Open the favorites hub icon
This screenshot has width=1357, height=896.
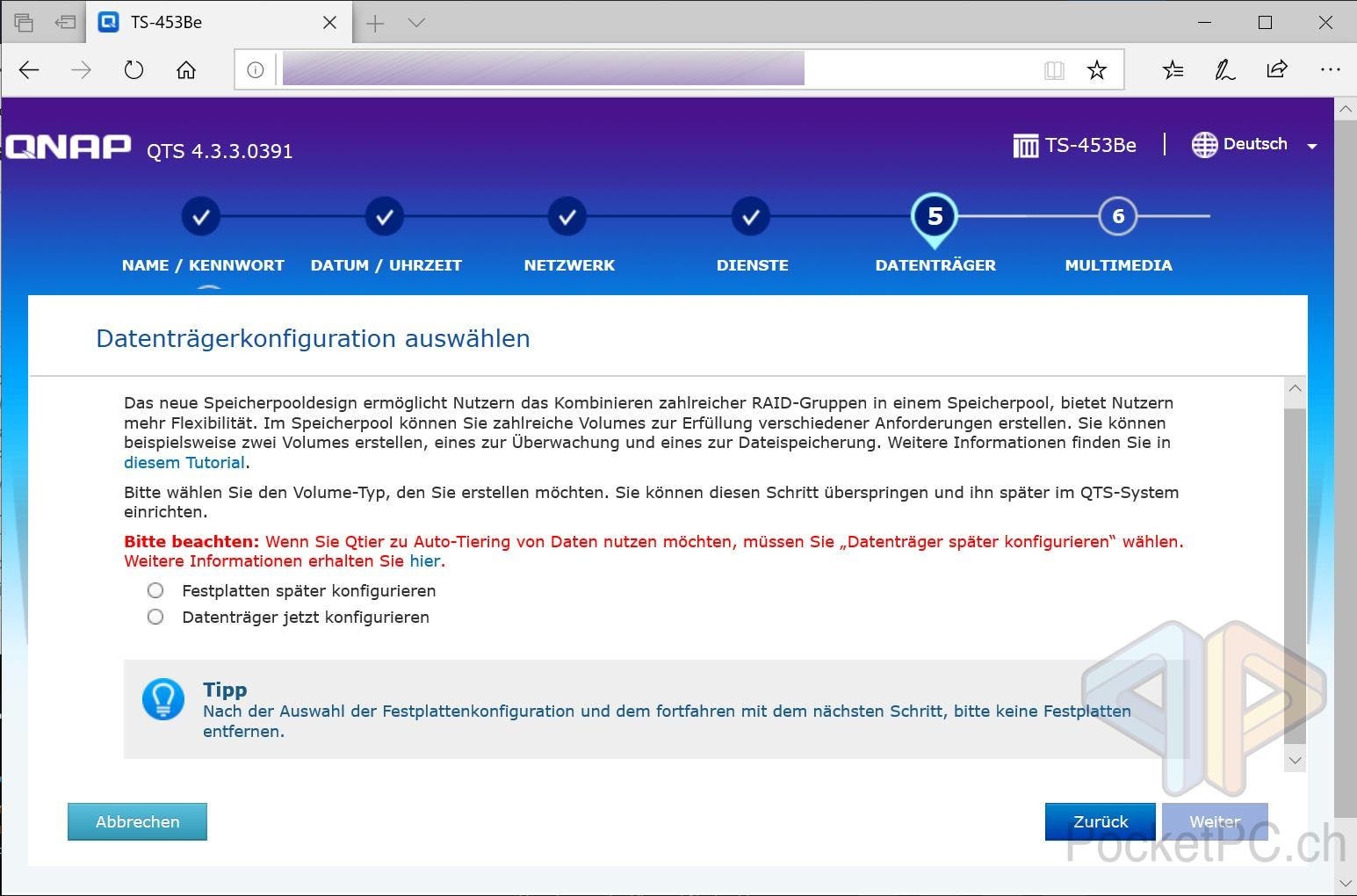pos(1173,70)
